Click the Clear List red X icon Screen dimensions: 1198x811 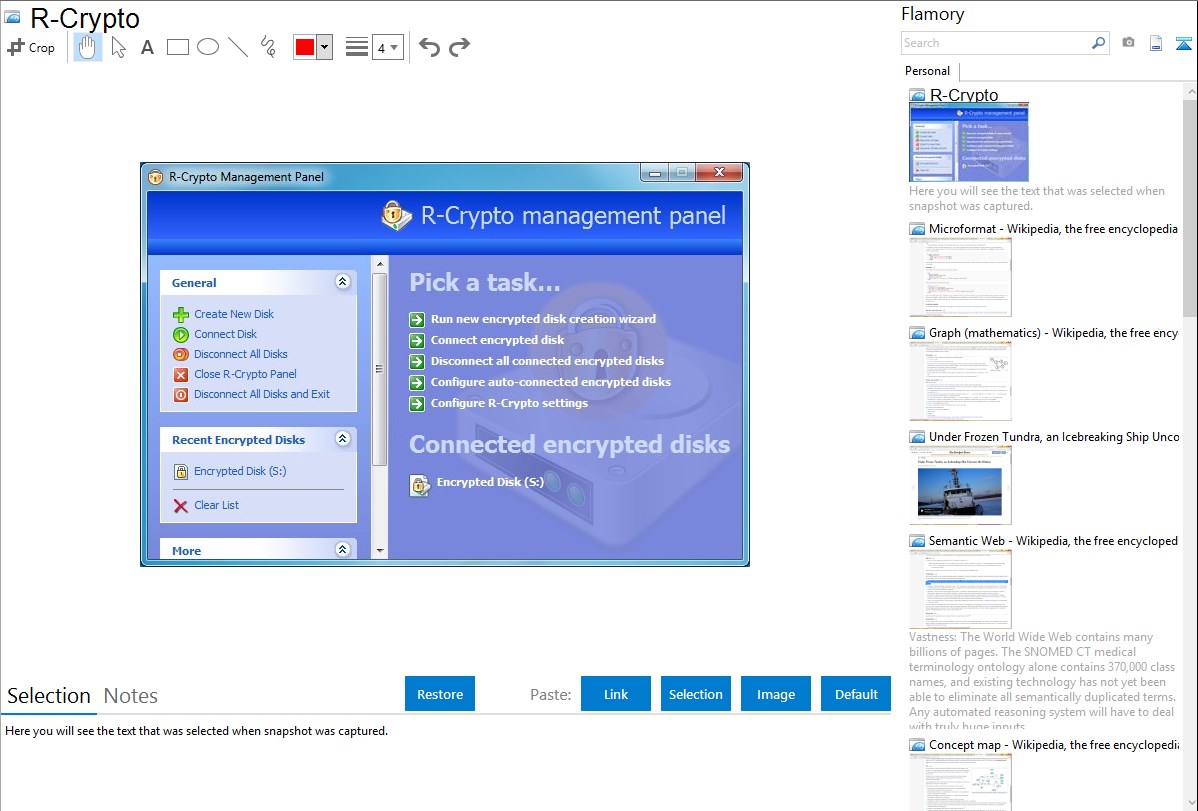pyautogui.click(x=181, y=505)
